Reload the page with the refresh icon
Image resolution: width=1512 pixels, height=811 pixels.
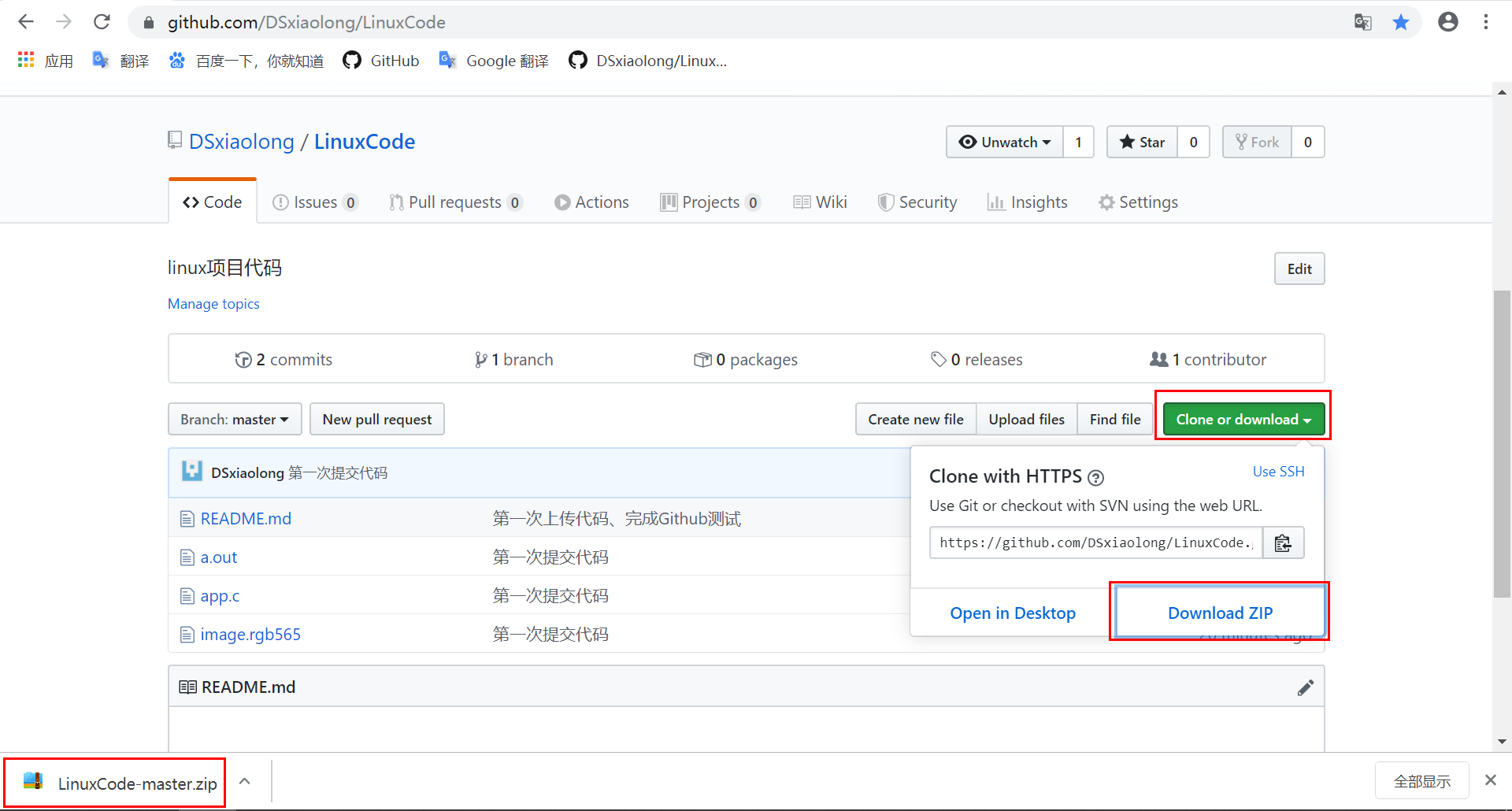point(102,22)
